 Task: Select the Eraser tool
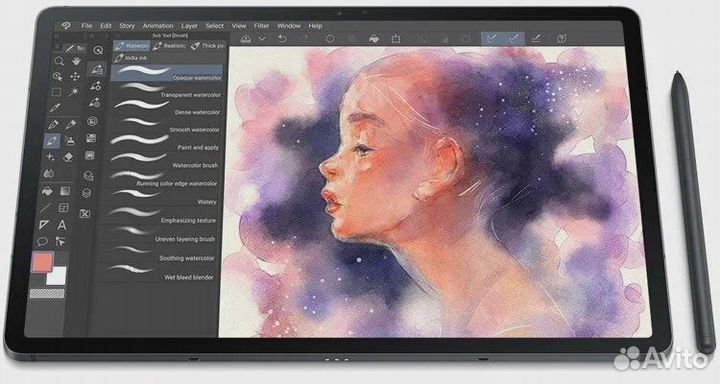(x=68, y=157)
